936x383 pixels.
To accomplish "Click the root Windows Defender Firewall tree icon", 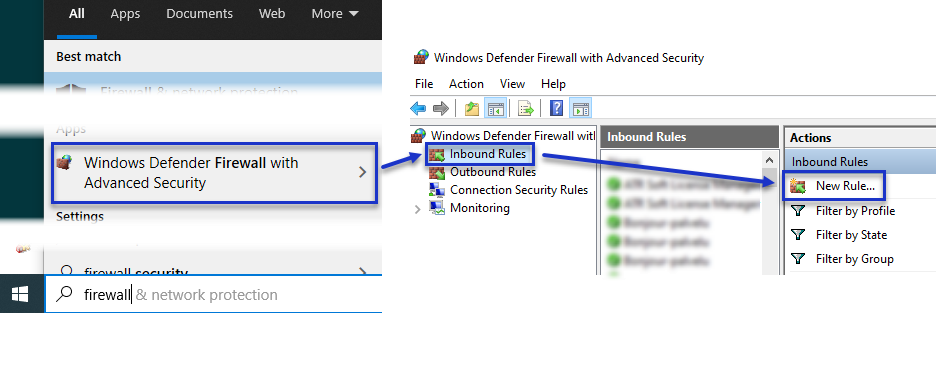I will pyautogui.click(x=419, y=136).
